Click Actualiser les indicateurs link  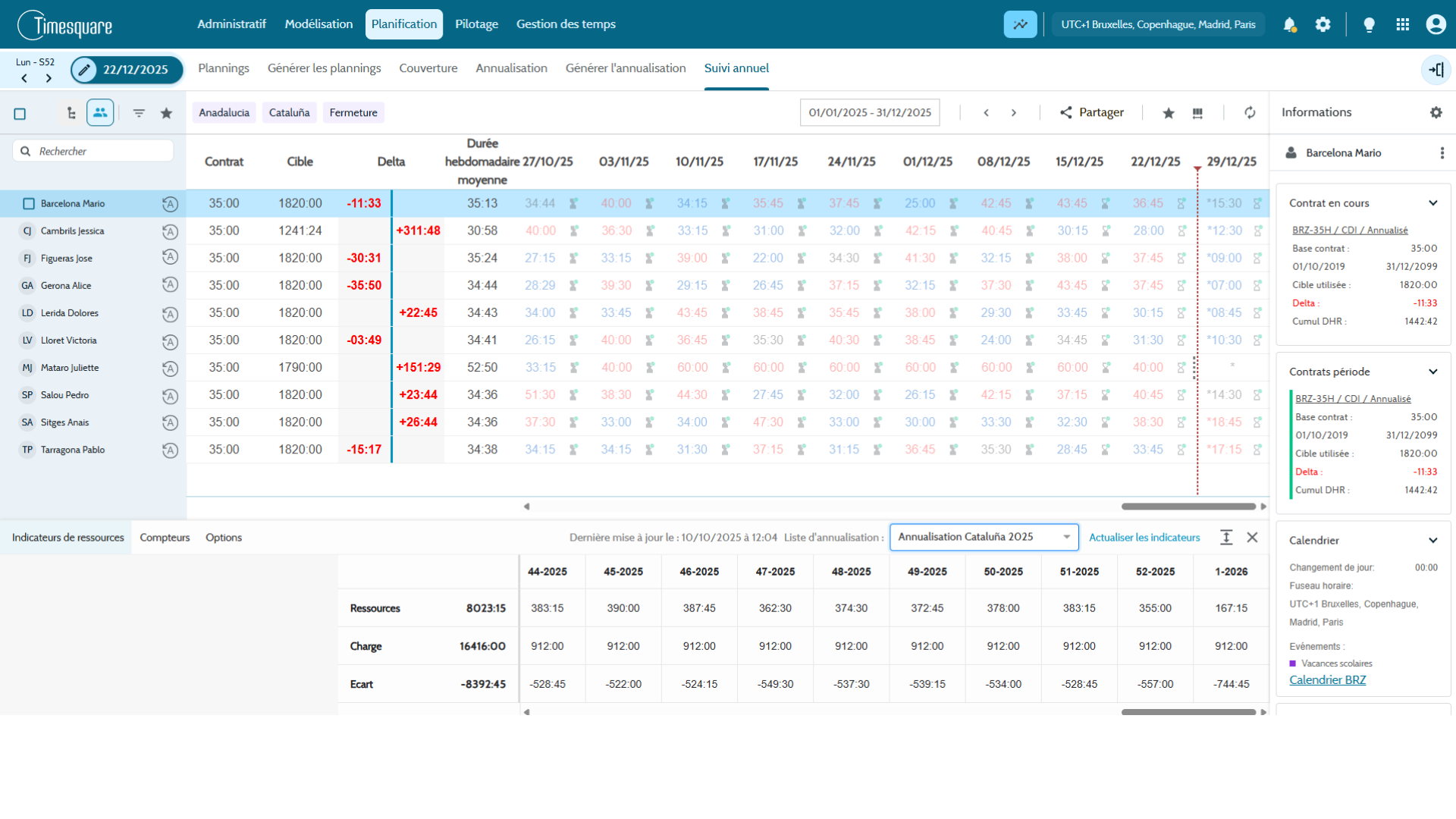[1144, 538]
